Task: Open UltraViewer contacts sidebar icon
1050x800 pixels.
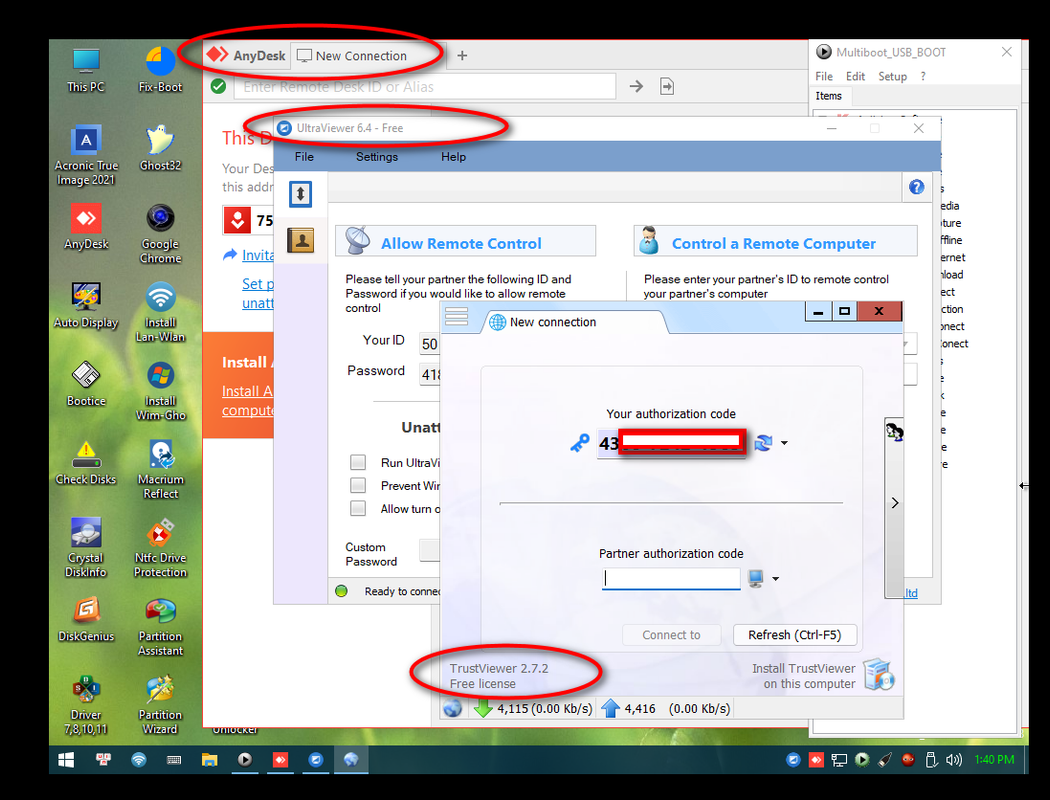Action: point(301,240)
